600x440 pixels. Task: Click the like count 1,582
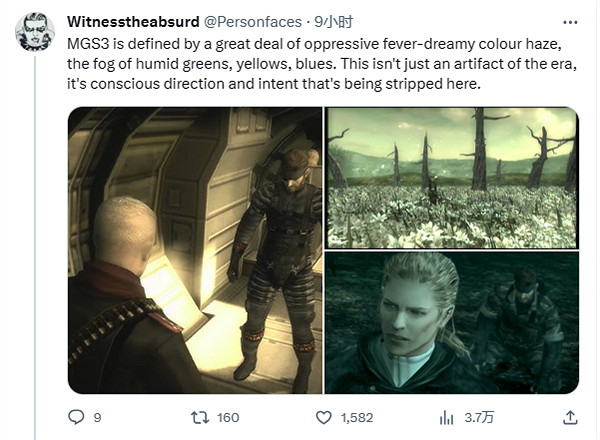coord(357,417)
